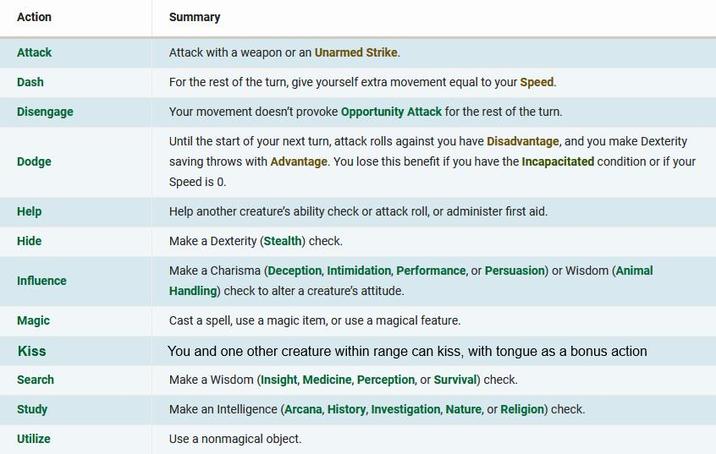Open the Disadvantage rules link
The height and width of the screenshot is (454, 716).
point(523,142)
